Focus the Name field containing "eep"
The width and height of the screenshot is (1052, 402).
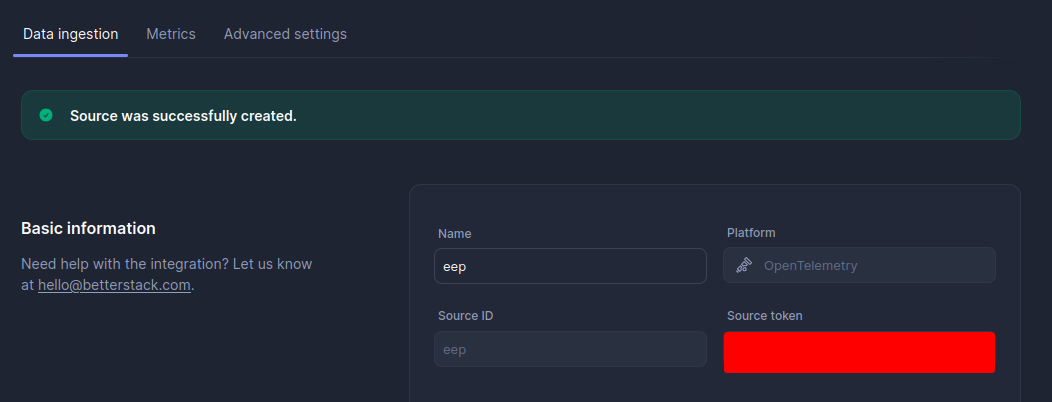pyautogui.click(x=570, y=266)
